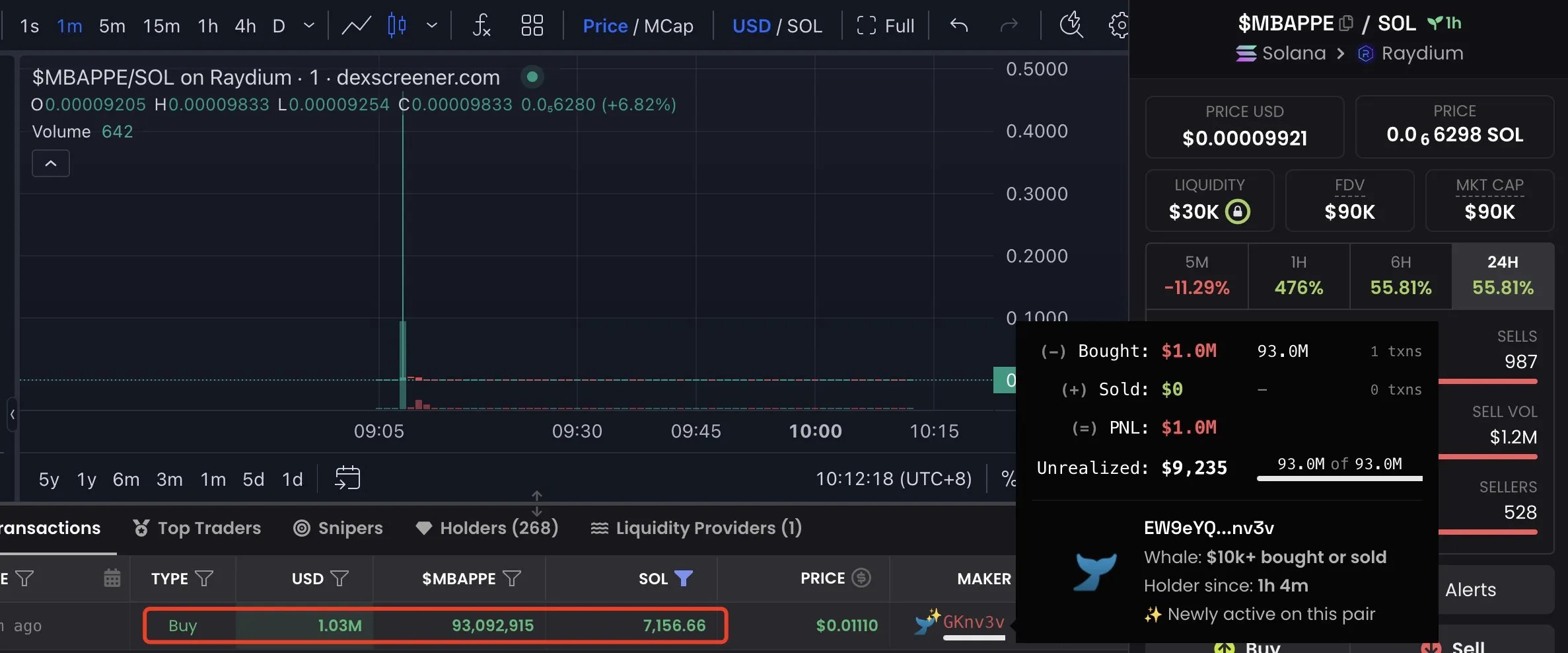Open the Alerts panel
The image size is (1568, 653).
tap(1471, 588)
